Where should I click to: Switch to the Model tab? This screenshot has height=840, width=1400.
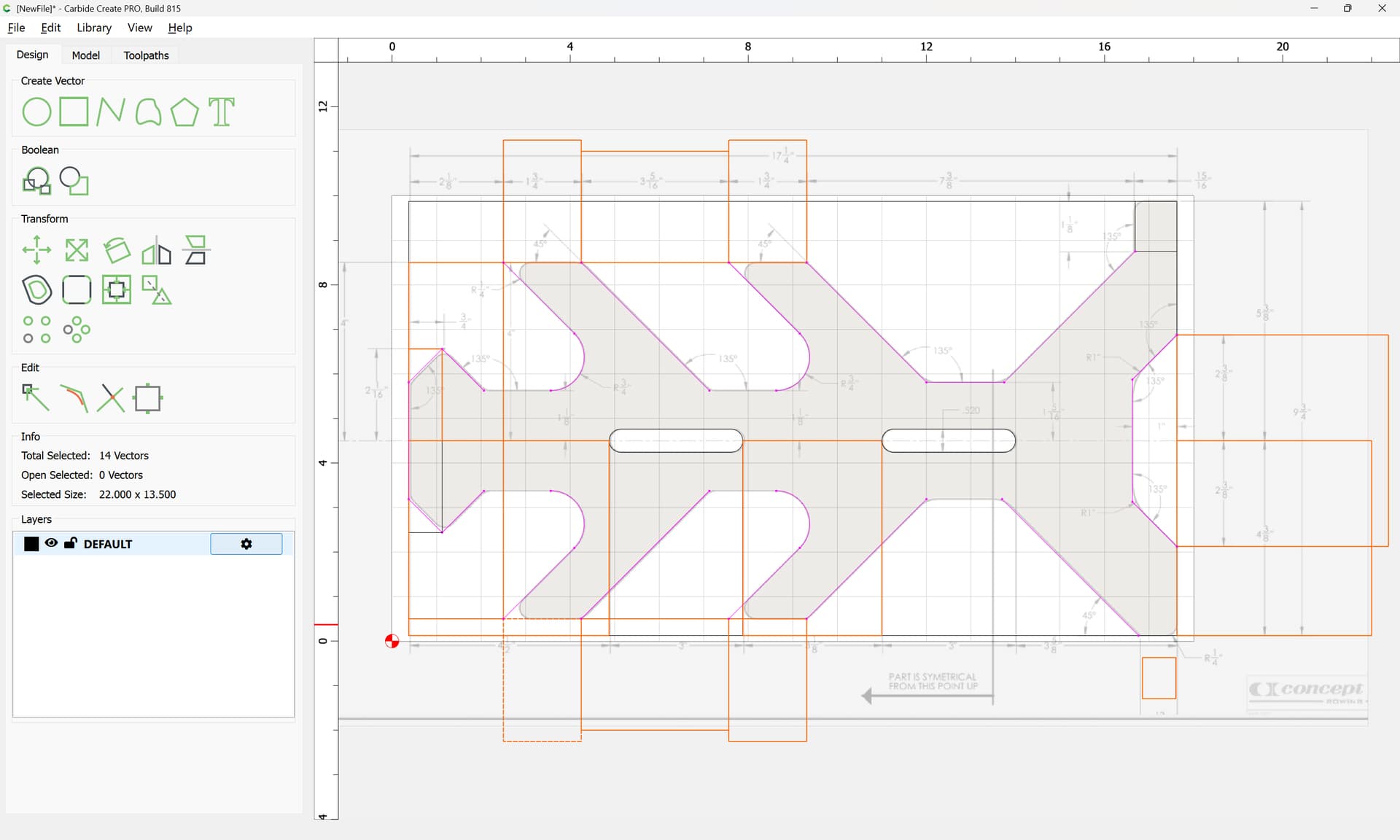coord(86,55)
